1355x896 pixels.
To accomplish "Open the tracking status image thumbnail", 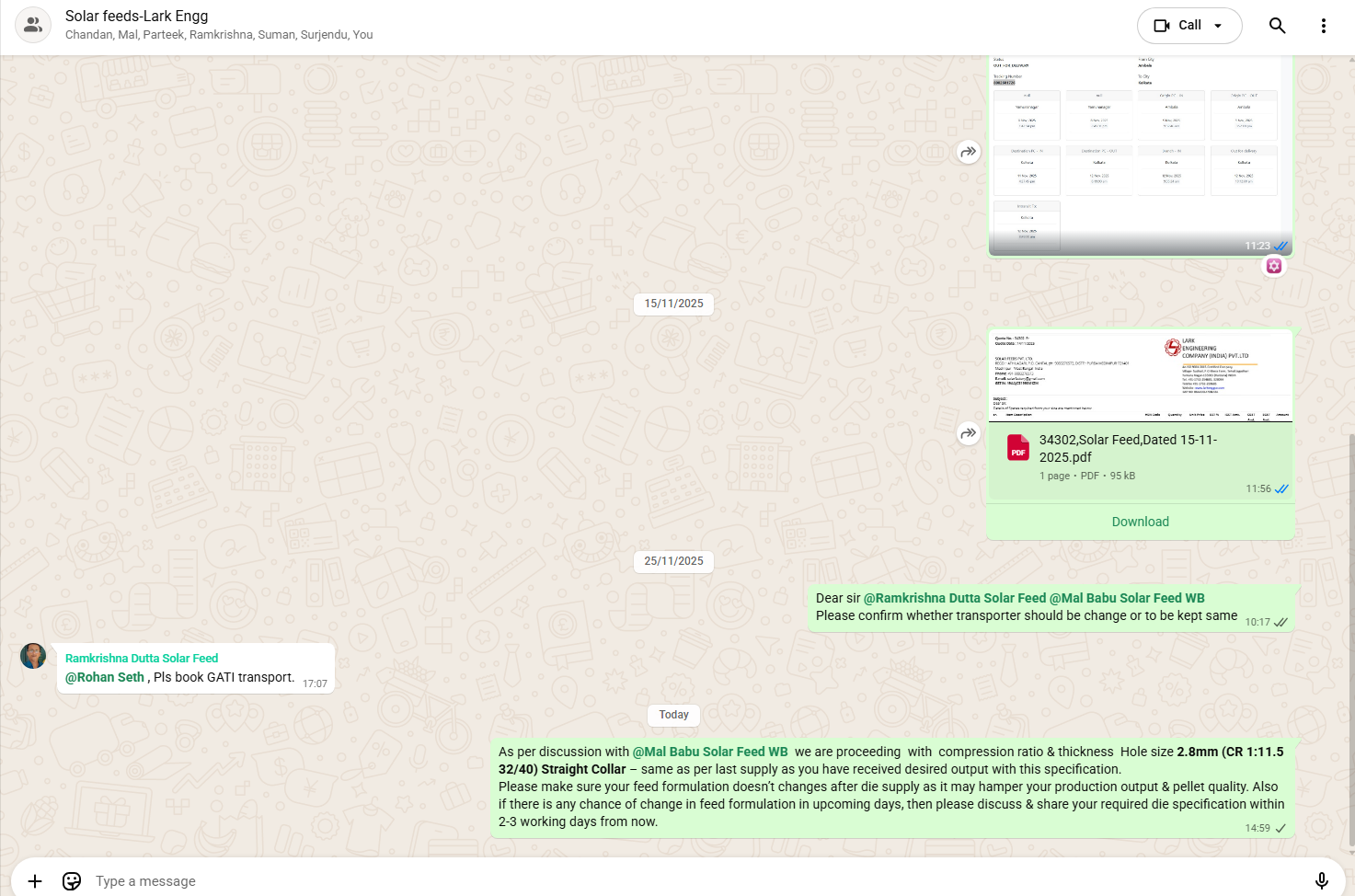I will [1140, 152].
